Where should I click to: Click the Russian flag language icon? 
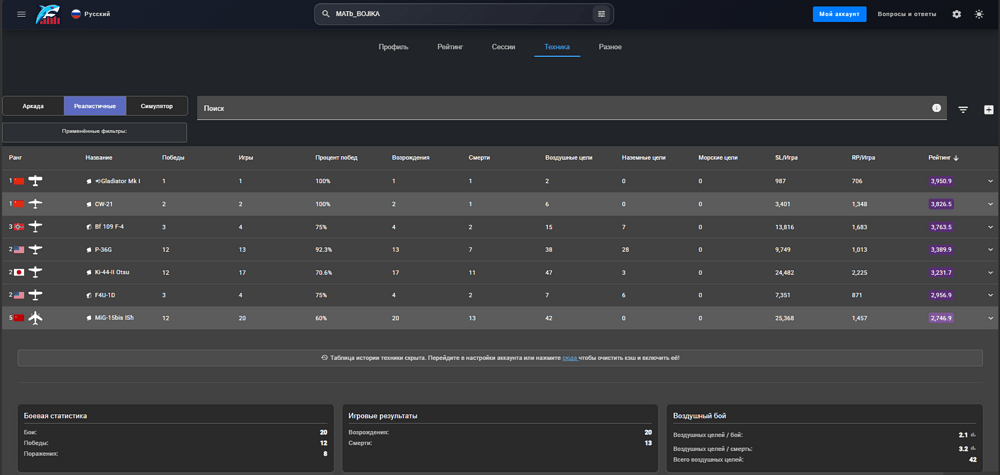pos(76,14)
